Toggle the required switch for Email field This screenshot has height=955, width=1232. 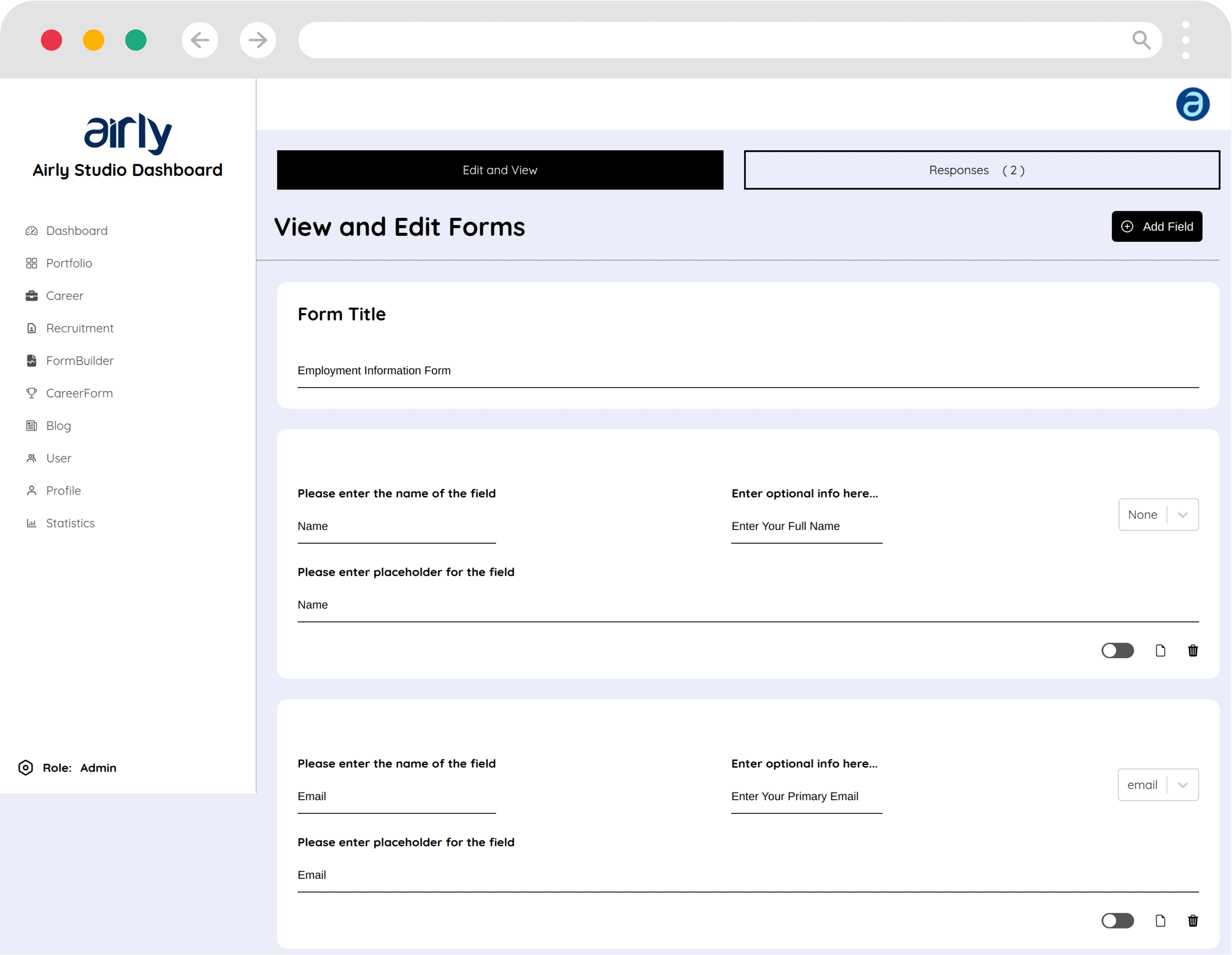tap(1117, 921)
